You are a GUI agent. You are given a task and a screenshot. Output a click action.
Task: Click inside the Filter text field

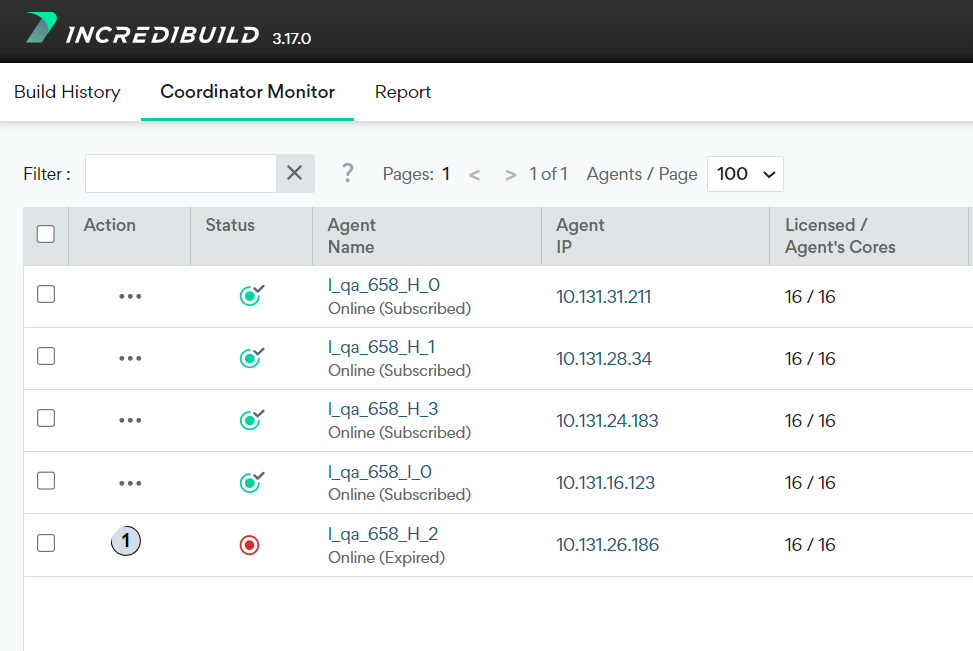[180, 173]
